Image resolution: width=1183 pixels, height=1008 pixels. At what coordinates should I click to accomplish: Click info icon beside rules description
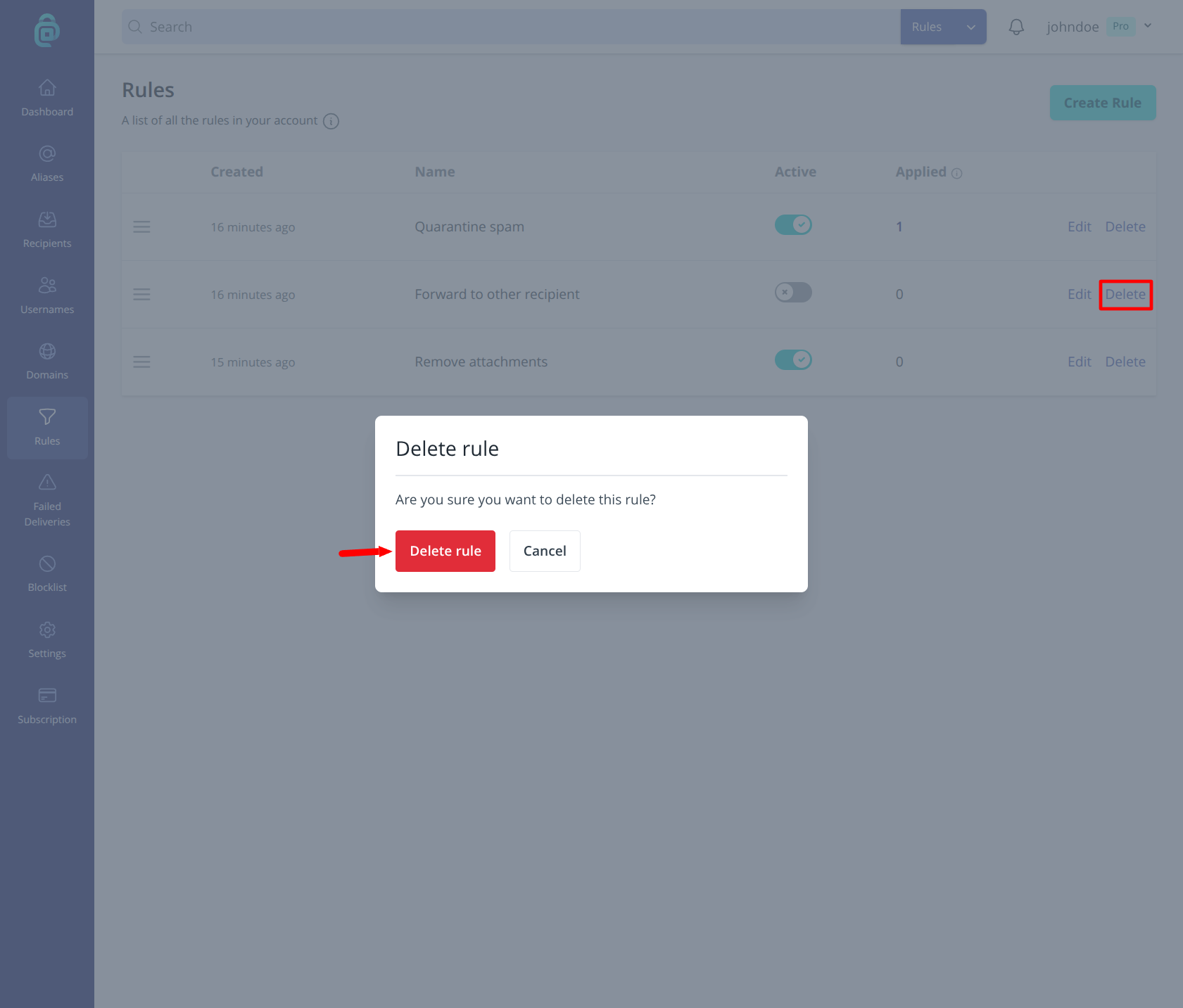click(331, 121)
